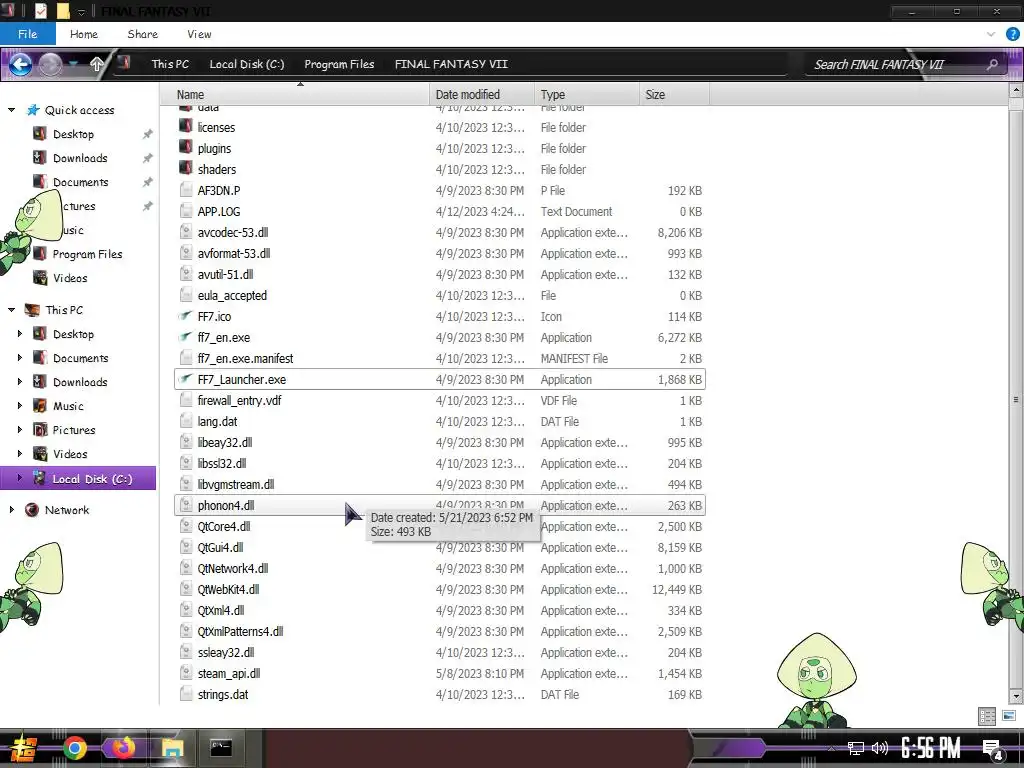Click the taskbar clock 6:56 PM
Viewport: 1024px width, 768px height.
(x=931, y=748)
